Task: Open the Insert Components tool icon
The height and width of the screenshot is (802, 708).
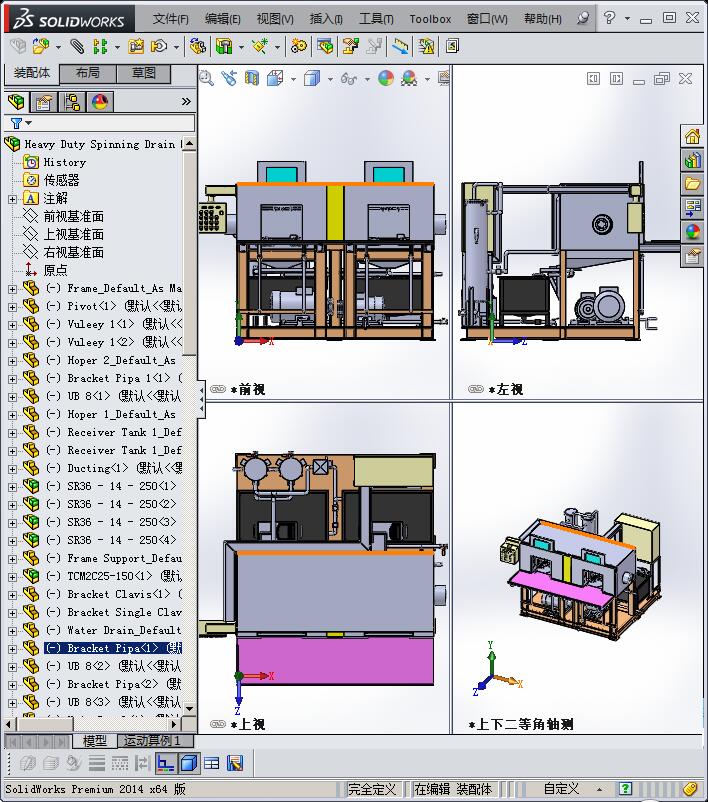Action: click(x=41, y=47)
